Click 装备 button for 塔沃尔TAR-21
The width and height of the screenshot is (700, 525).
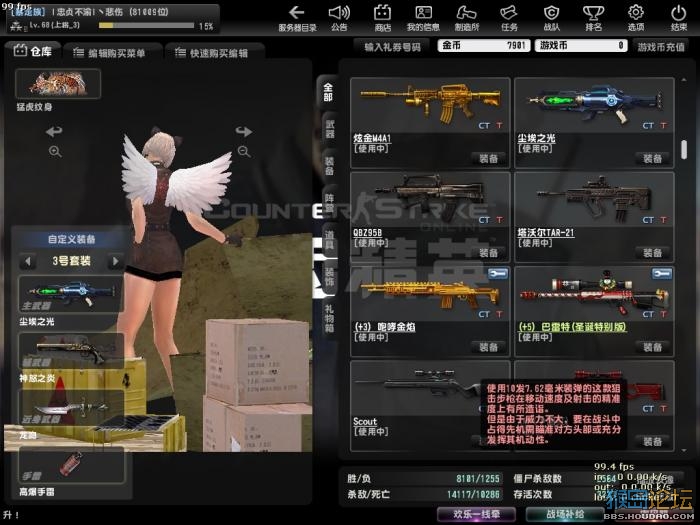tap(652, 253)
